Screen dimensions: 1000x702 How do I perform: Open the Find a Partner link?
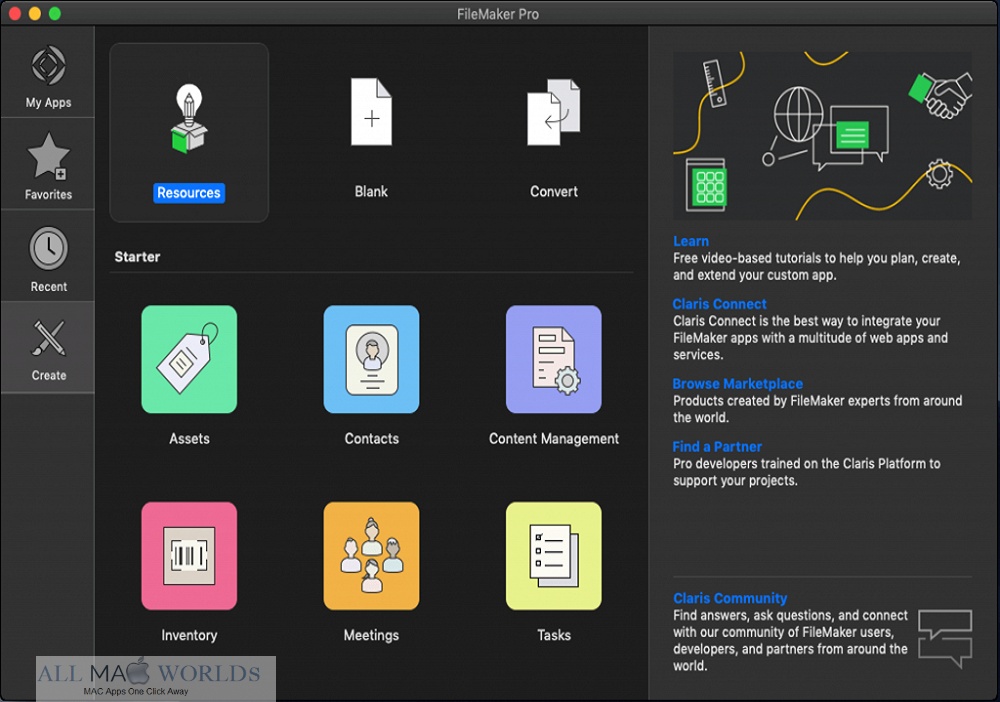pyautogui.click(x=717, y=447)
